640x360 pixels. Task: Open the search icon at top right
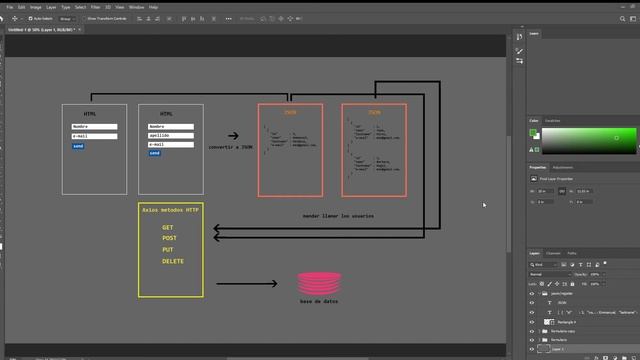[622, 19]
